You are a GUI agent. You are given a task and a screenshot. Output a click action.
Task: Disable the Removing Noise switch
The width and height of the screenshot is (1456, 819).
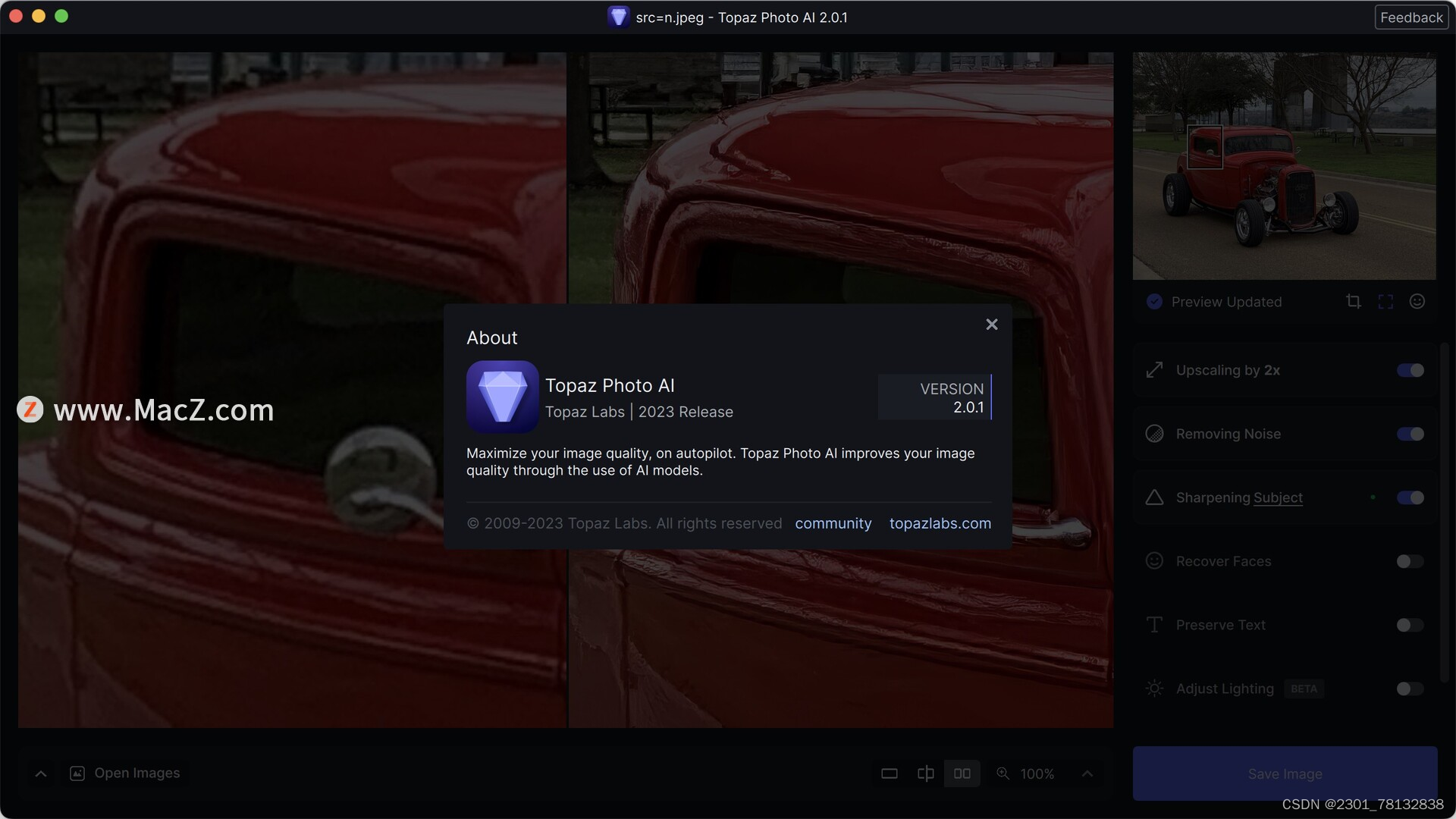tap(1410, 434)
